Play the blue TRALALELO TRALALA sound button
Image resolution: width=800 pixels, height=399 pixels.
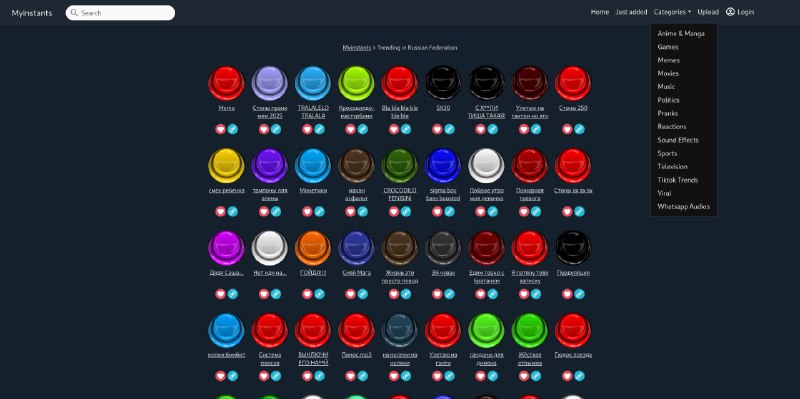(313, 83)
